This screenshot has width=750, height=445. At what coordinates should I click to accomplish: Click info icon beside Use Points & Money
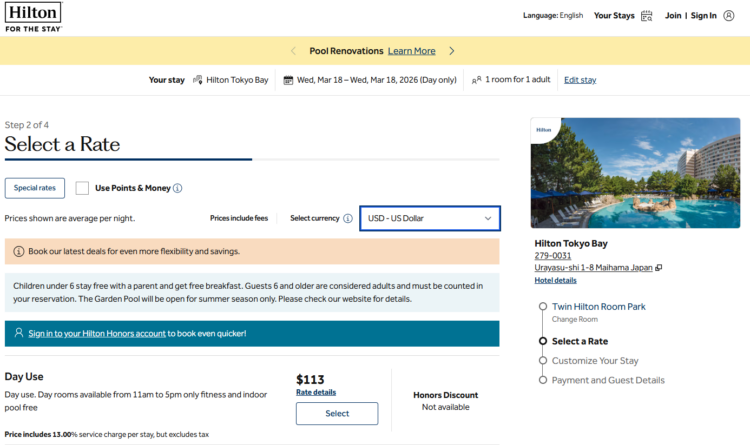point(178,188)
